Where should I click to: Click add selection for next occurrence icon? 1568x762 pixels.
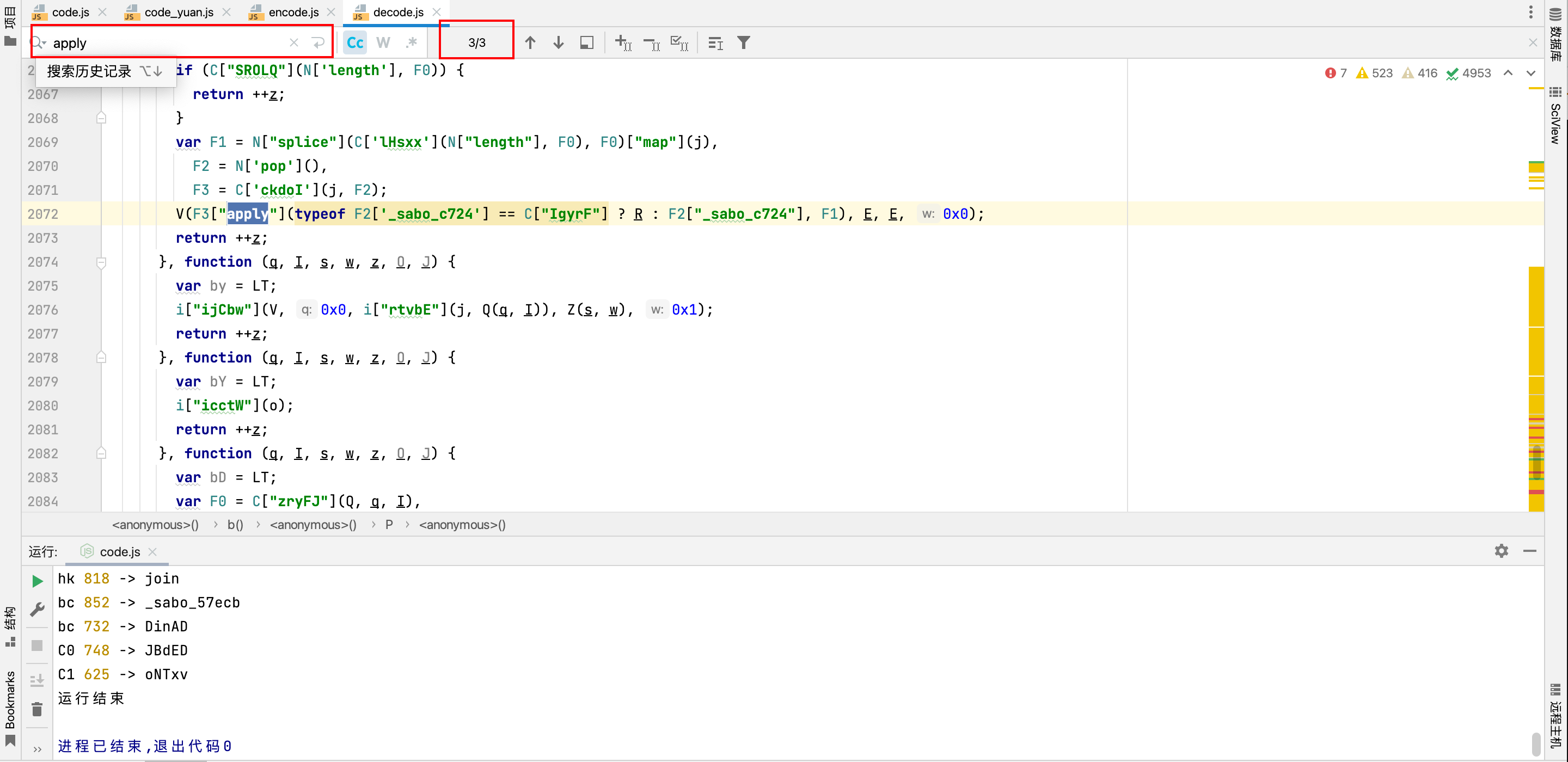tap(623, 42)
